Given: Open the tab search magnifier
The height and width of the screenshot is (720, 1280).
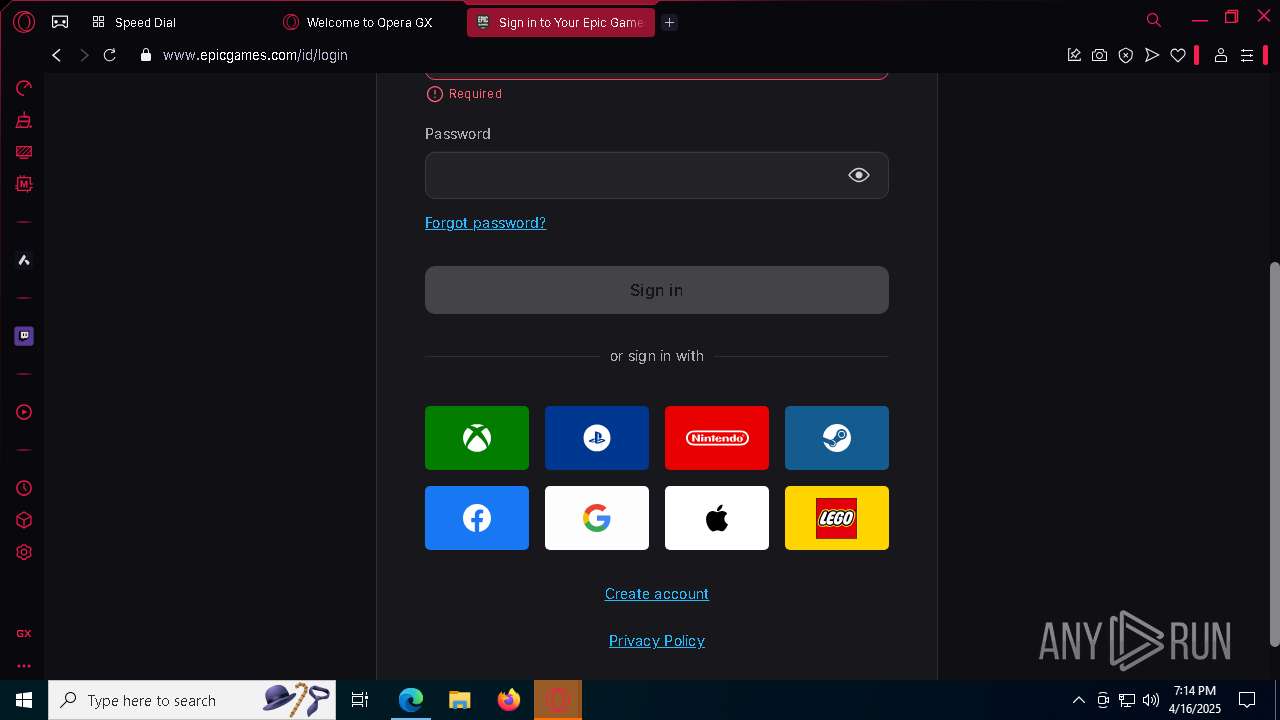Looking at the screenshot, I should tap(1154, 20).
